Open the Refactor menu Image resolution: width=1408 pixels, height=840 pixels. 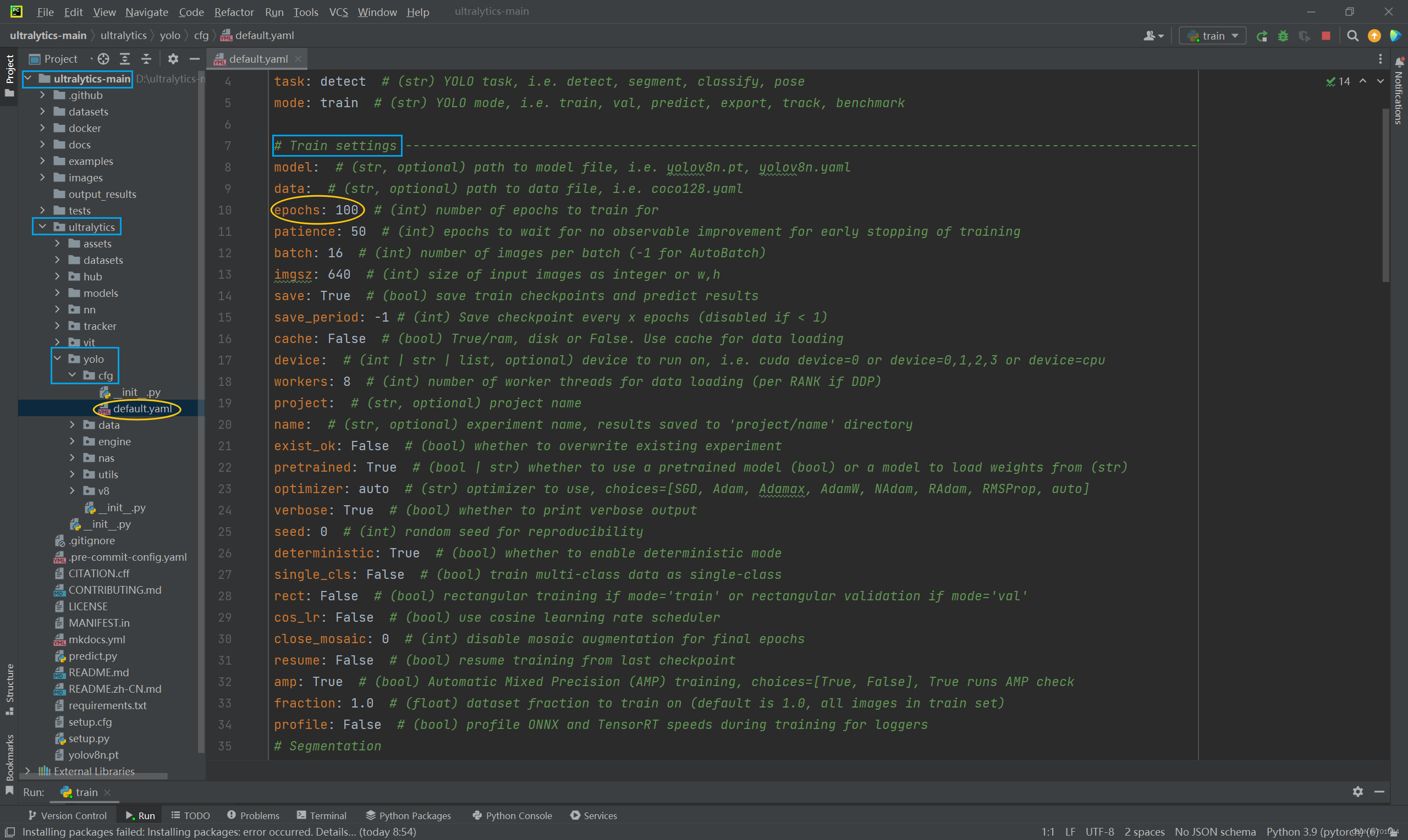coord(234,12)
